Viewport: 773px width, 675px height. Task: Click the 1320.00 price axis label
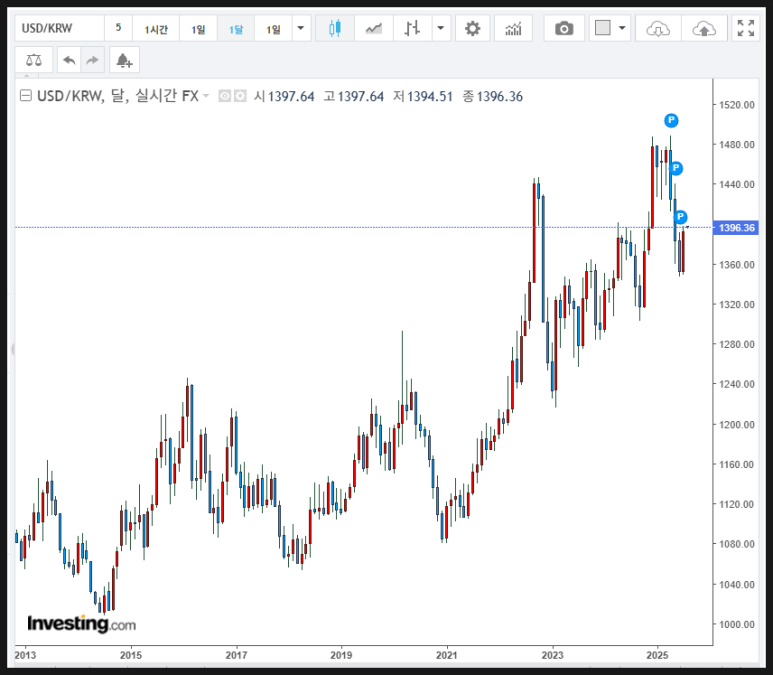[737, 305]
